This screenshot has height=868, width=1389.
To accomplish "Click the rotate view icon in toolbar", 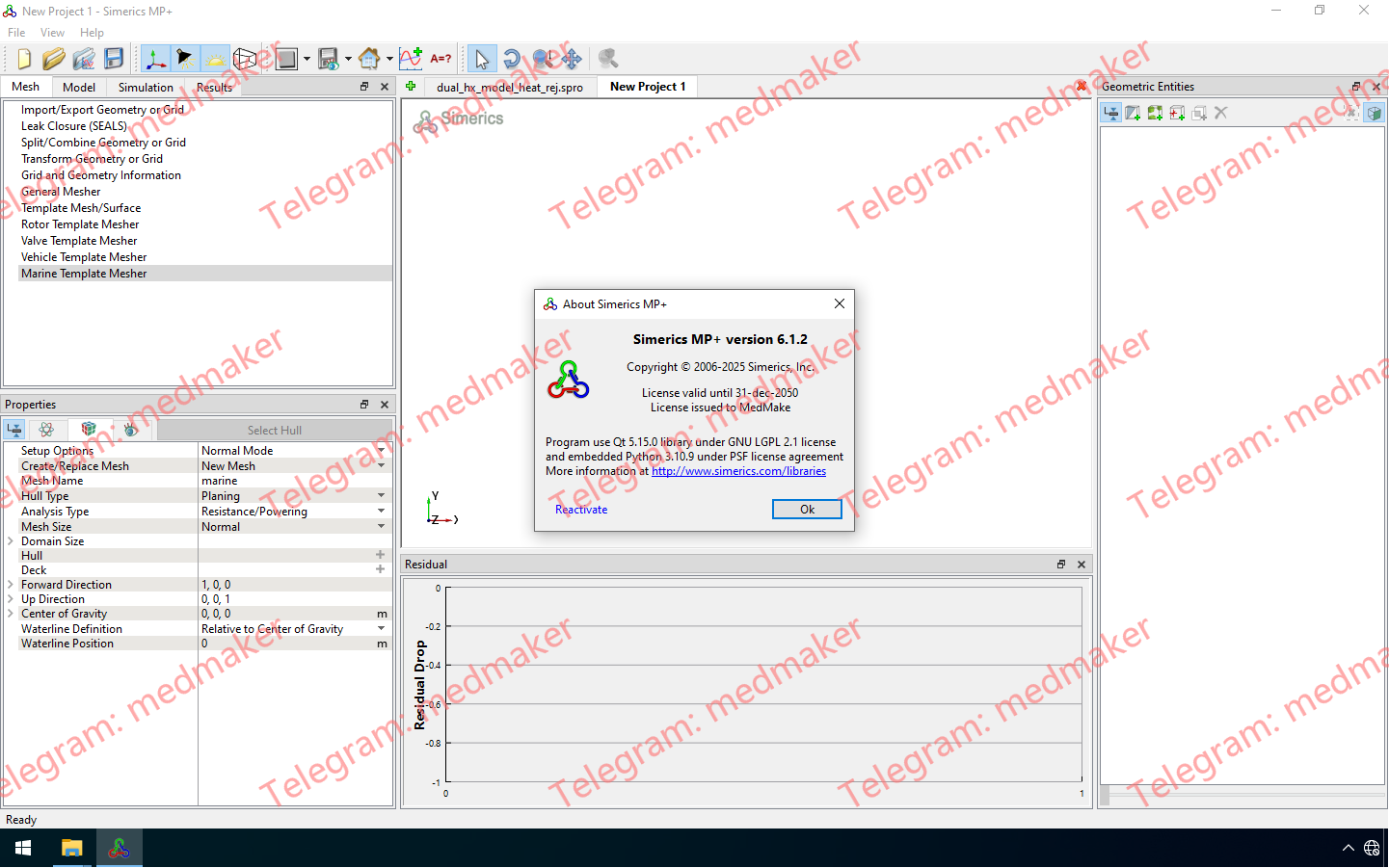I will pos(512,59).
